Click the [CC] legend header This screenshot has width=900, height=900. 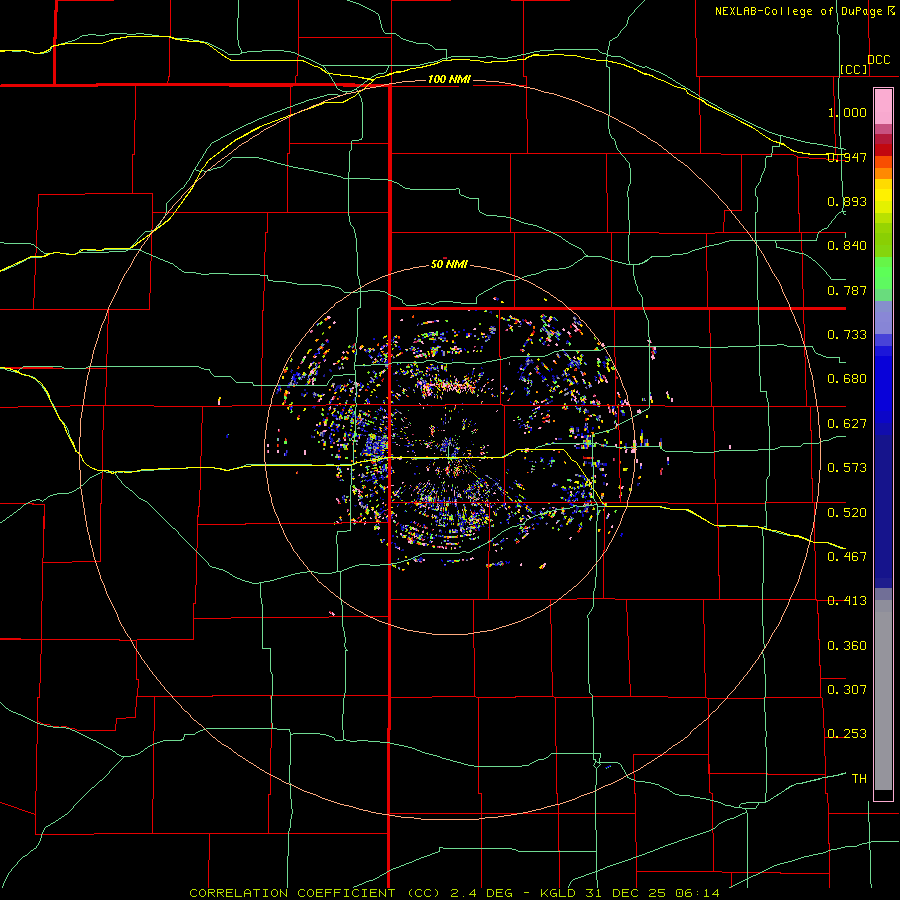(x=854, y=69)
